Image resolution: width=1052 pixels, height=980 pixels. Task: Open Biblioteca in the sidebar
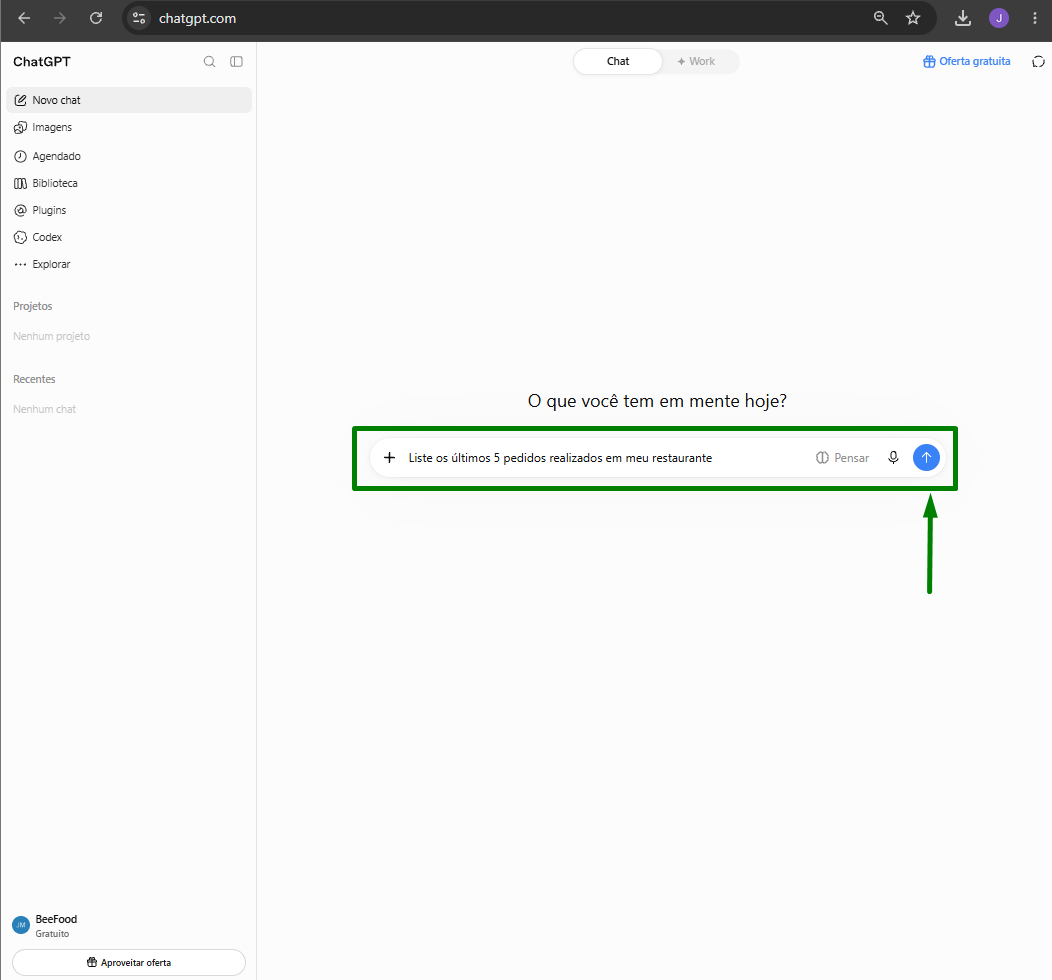click(129, 183)
